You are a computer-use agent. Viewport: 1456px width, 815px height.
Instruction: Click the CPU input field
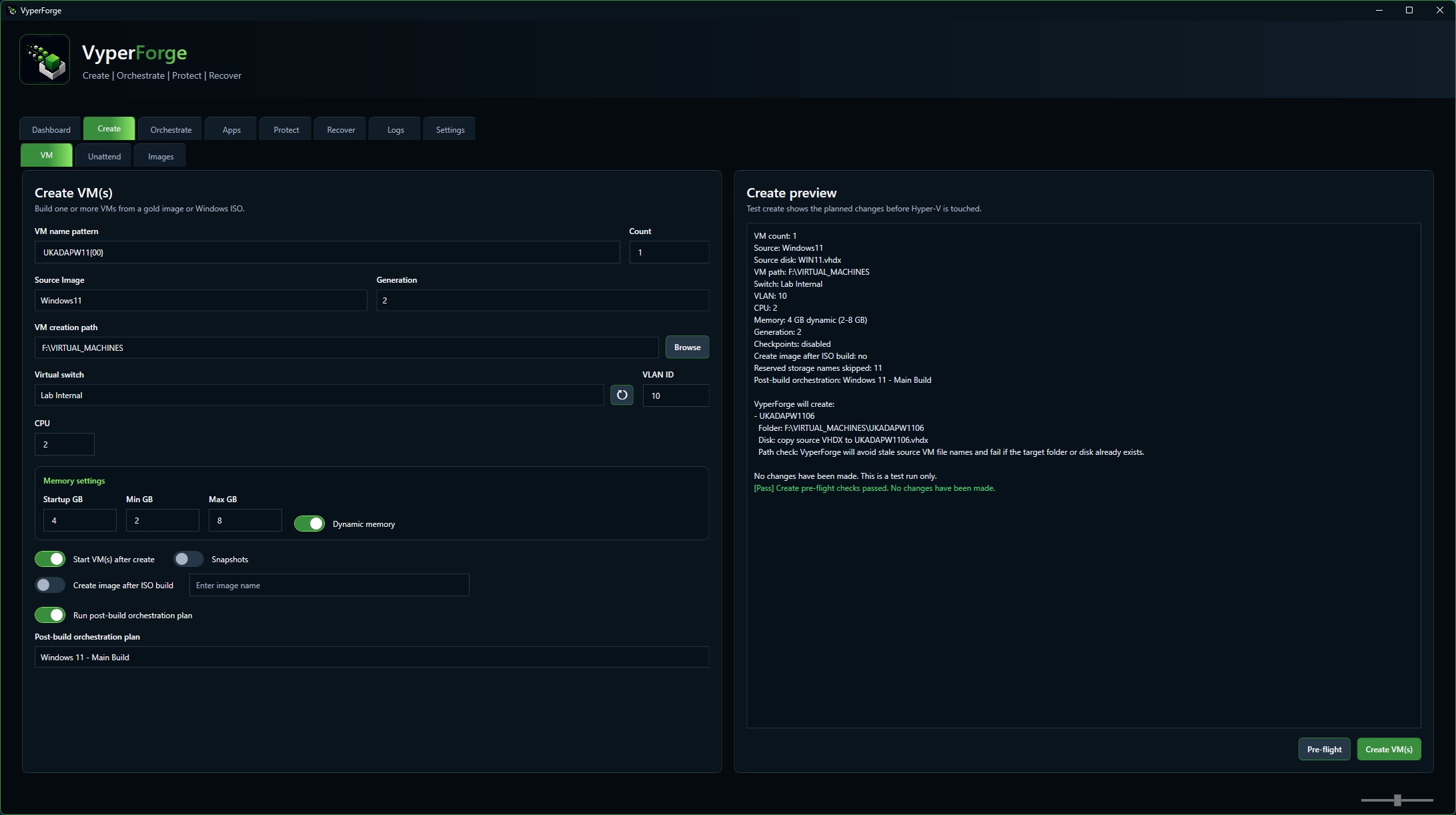tap(65, 444)
